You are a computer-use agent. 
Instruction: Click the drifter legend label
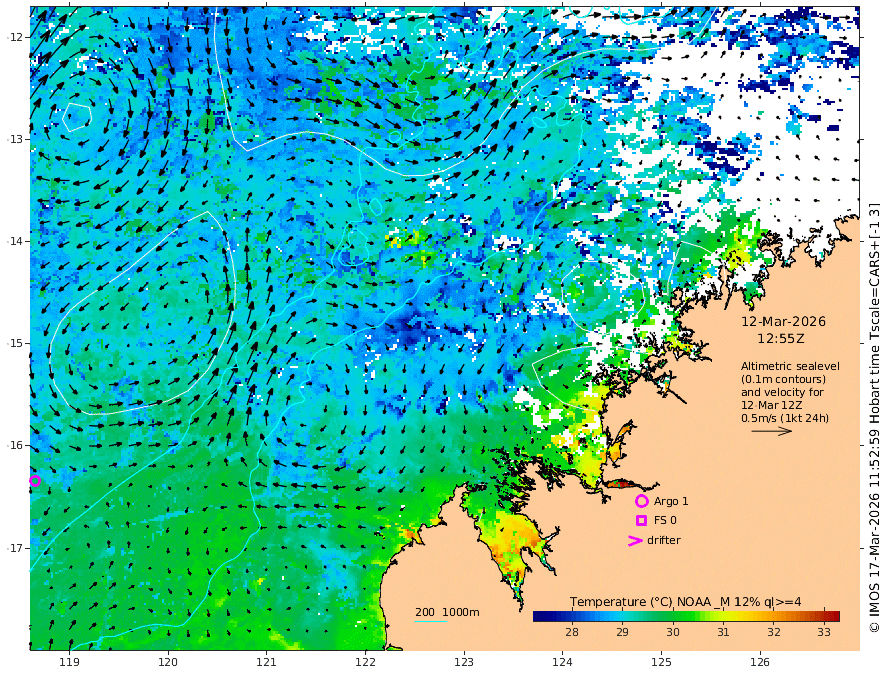tap(664, 540)
